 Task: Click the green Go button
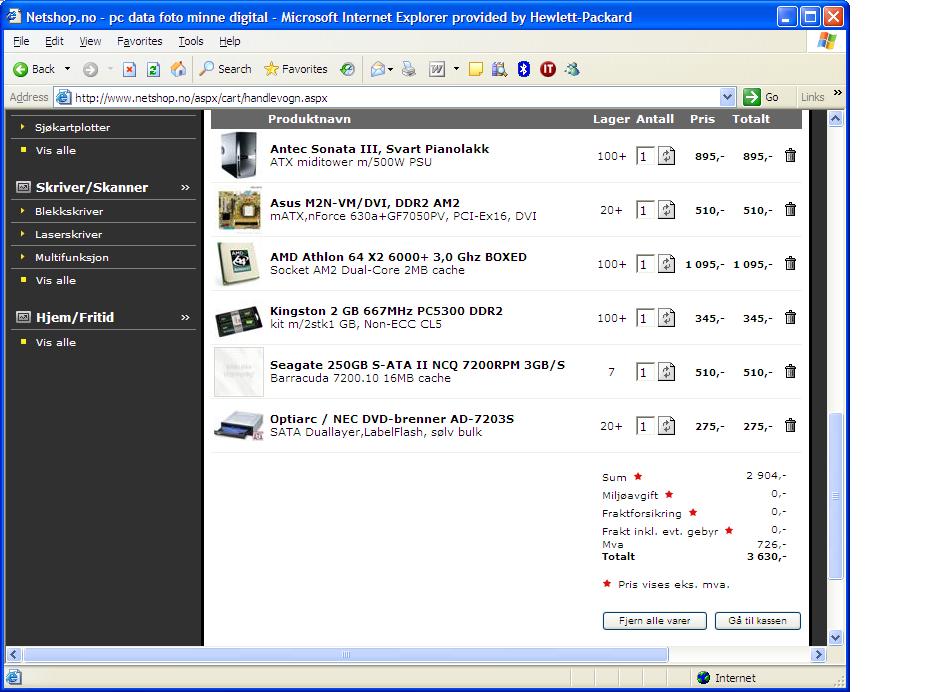[x=761, y=97]
